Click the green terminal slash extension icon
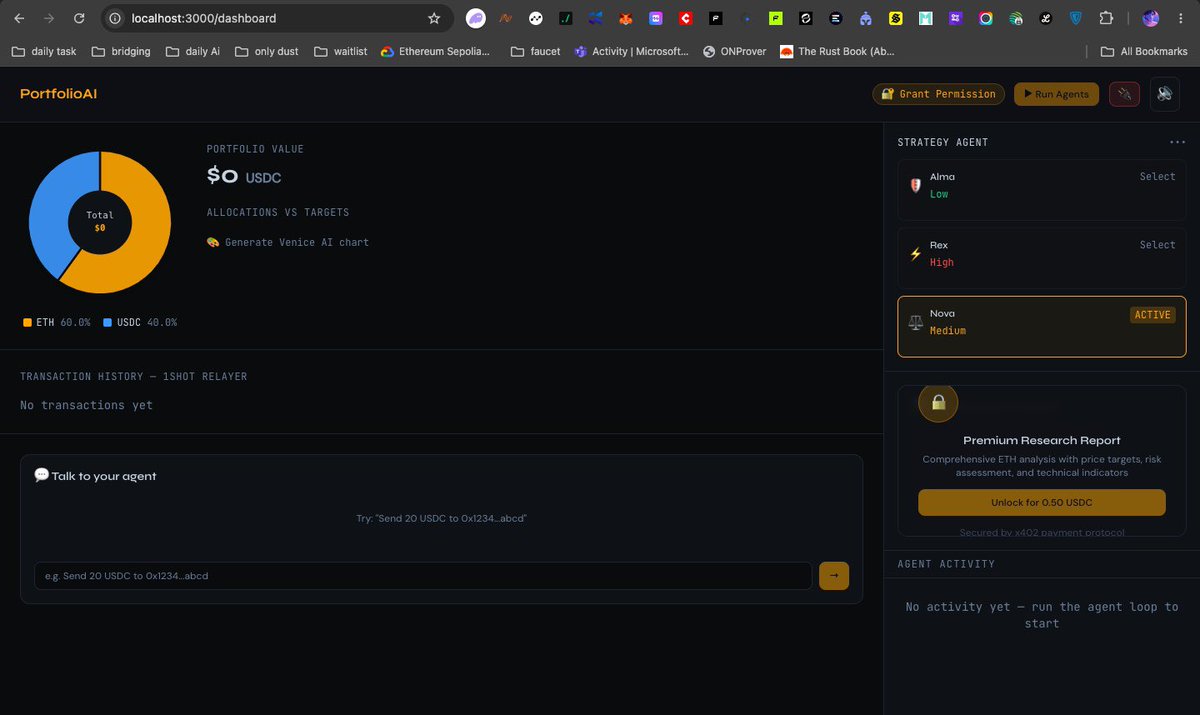 tap(566, 18)
